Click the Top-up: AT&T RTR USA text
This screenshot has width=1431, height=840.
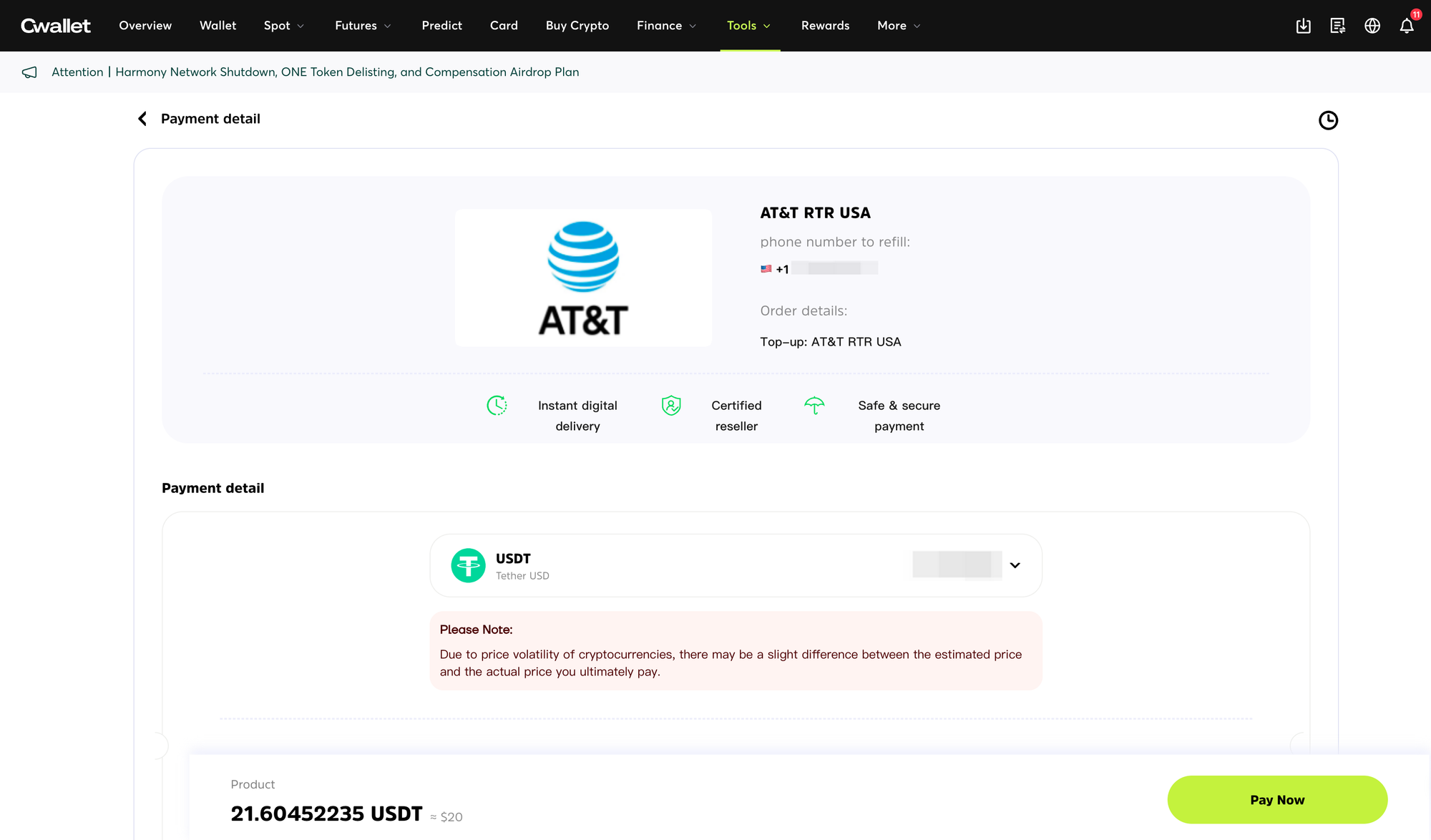click(831, 342)
